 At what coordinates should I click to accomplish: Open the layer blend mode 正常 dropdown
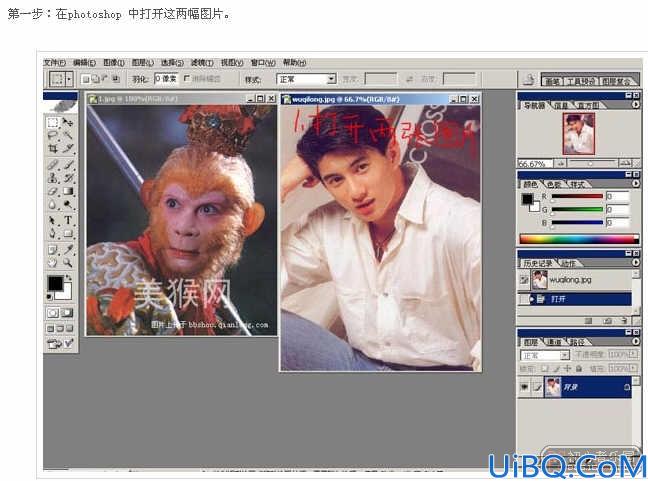[x=545, y=355]
